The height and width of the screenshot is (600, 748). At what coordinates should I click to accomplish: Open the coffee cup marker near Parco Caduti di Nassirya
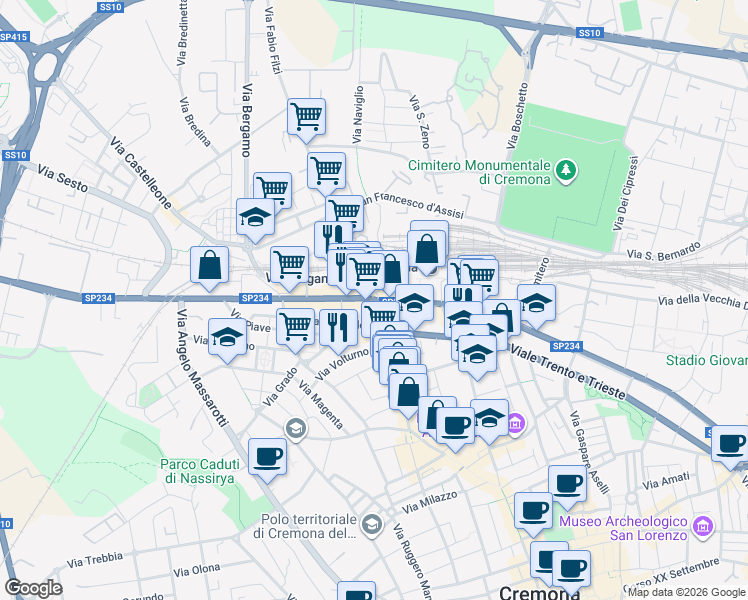[267, 457]
